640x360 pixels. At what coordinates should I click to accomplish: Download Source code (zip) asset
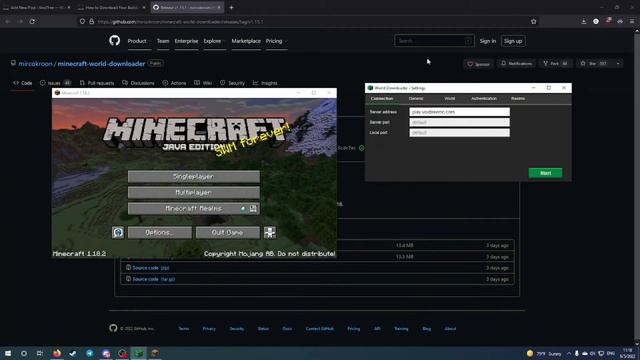click(151, 268)
